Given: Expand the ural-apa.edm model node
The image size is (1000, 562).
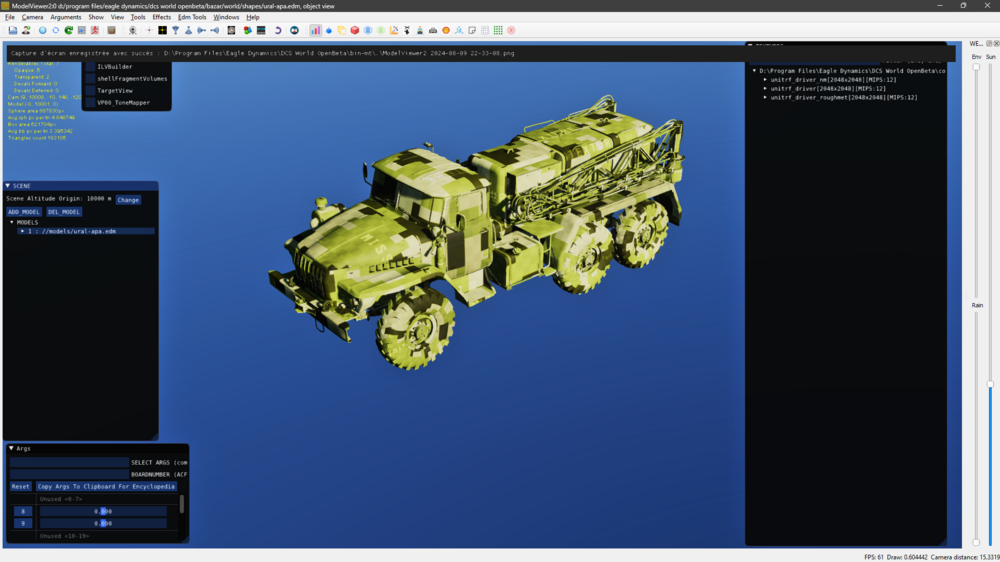Looking at the screenshot, I should coord(22,231).
